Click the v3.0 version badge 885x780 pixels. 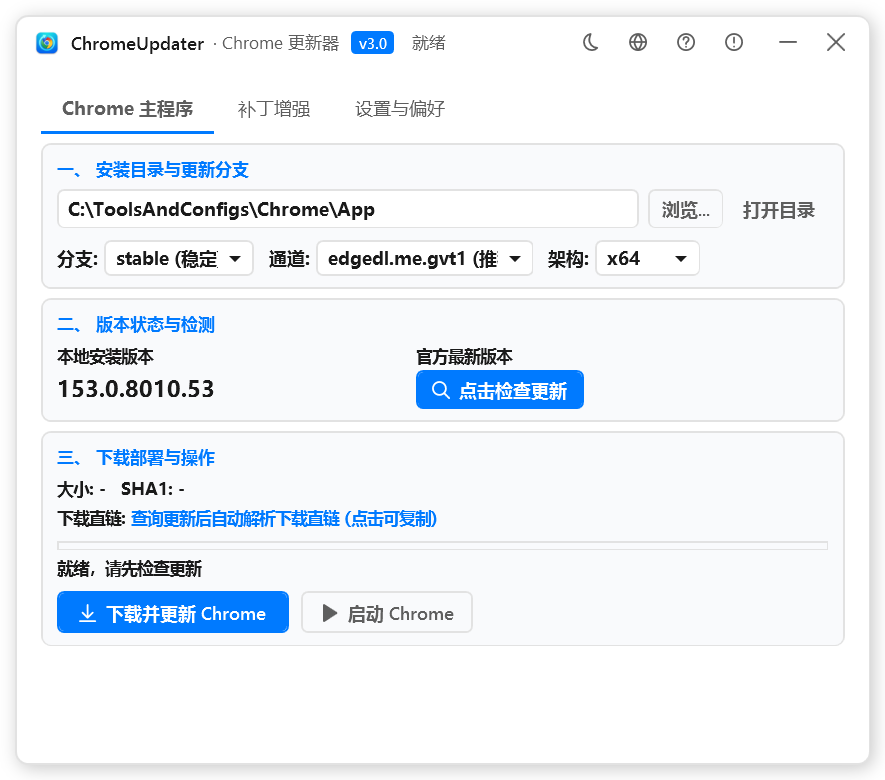373,43
